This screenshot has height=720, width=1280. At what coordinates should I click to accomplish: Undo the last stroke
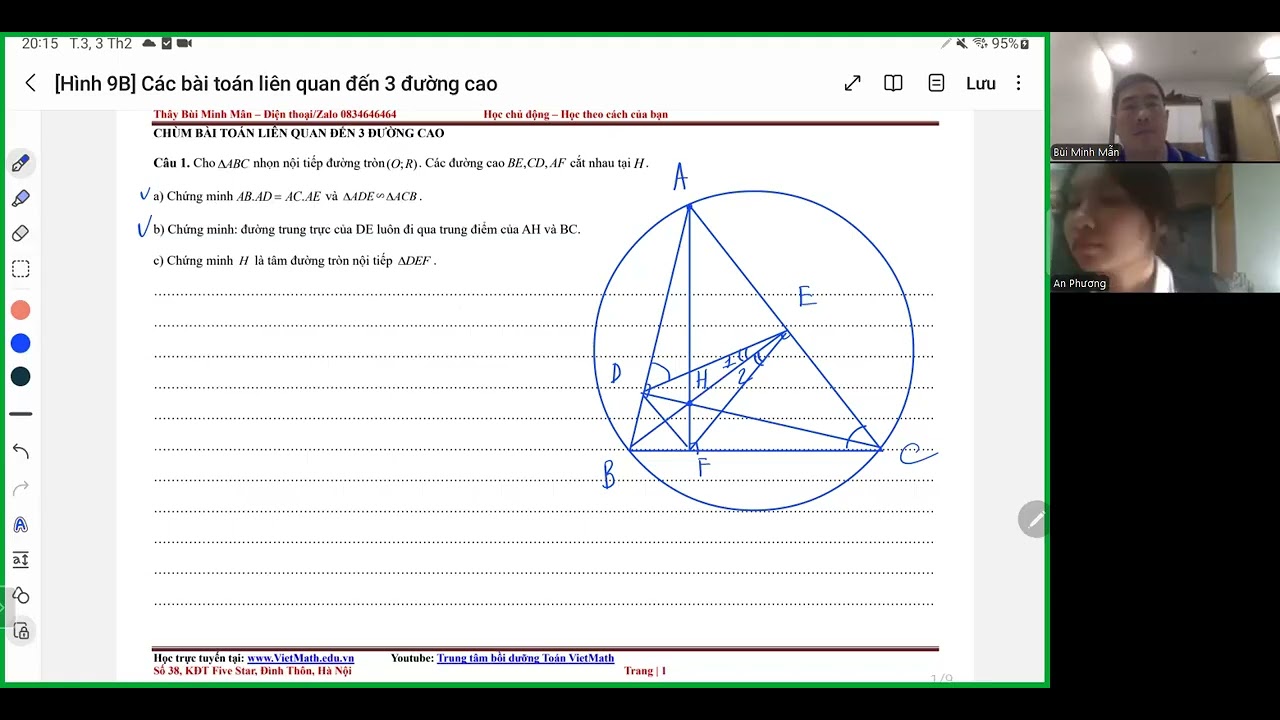[x=20, y=451]
